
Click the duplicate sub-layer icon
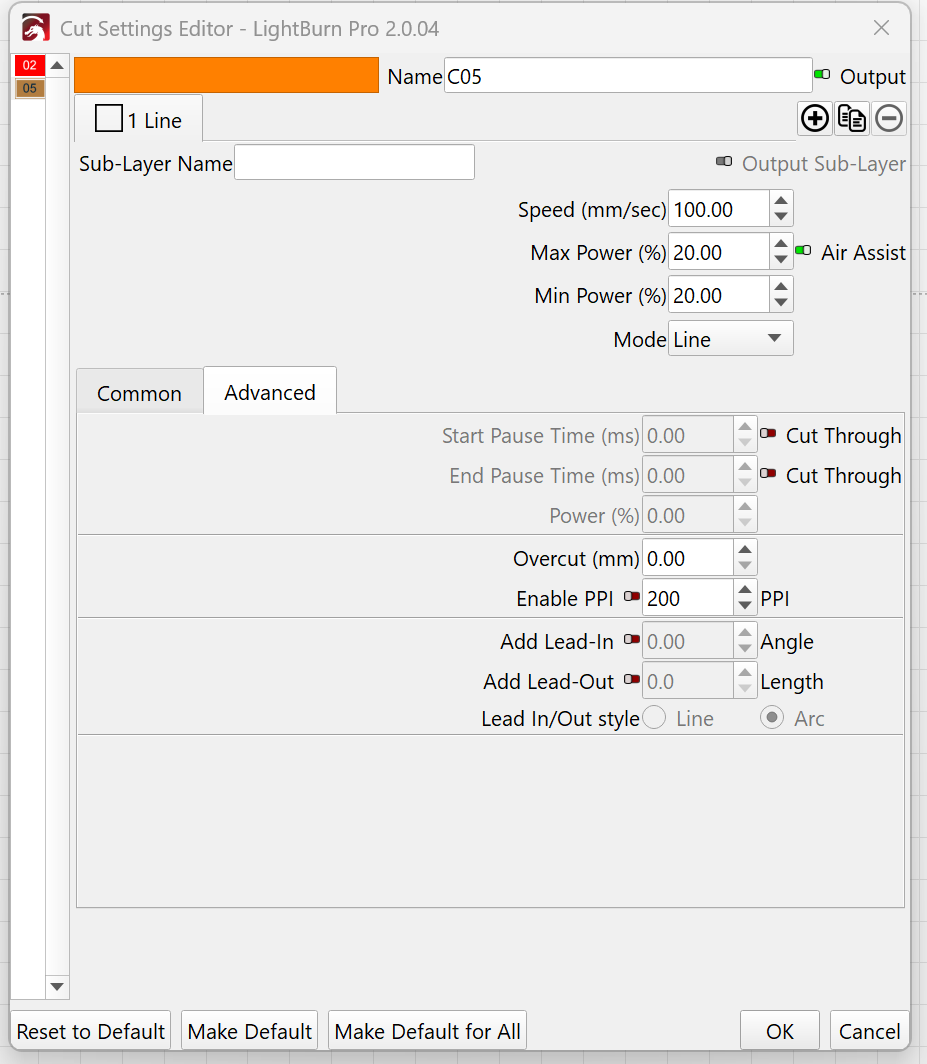point(852,118)
